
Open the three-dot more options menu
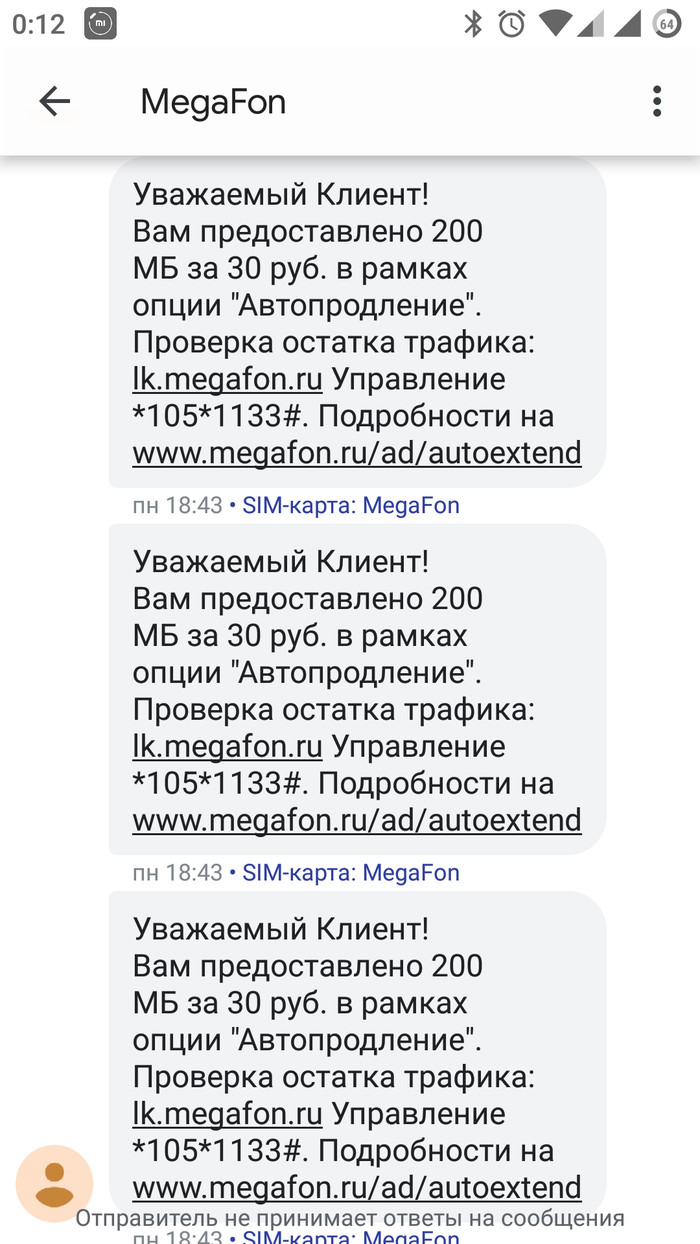point(657,101)
